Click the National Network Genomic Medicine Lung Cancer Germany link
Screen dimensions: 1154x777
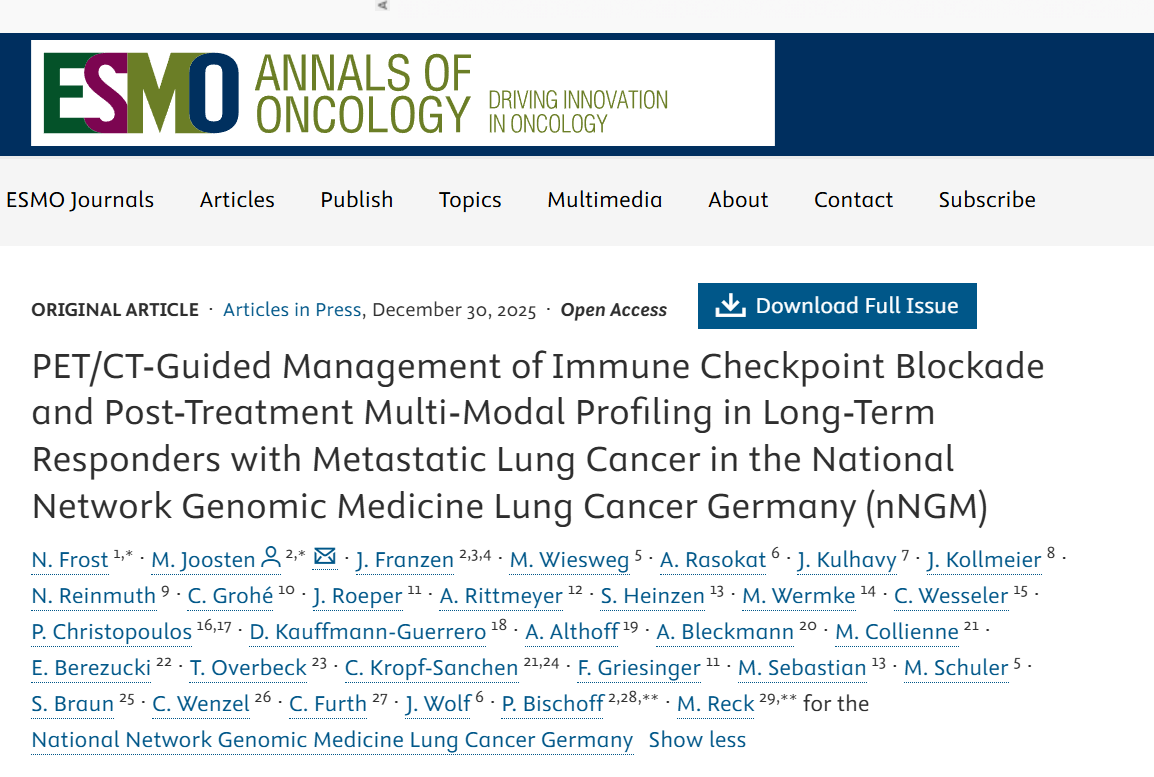(332, 741)
